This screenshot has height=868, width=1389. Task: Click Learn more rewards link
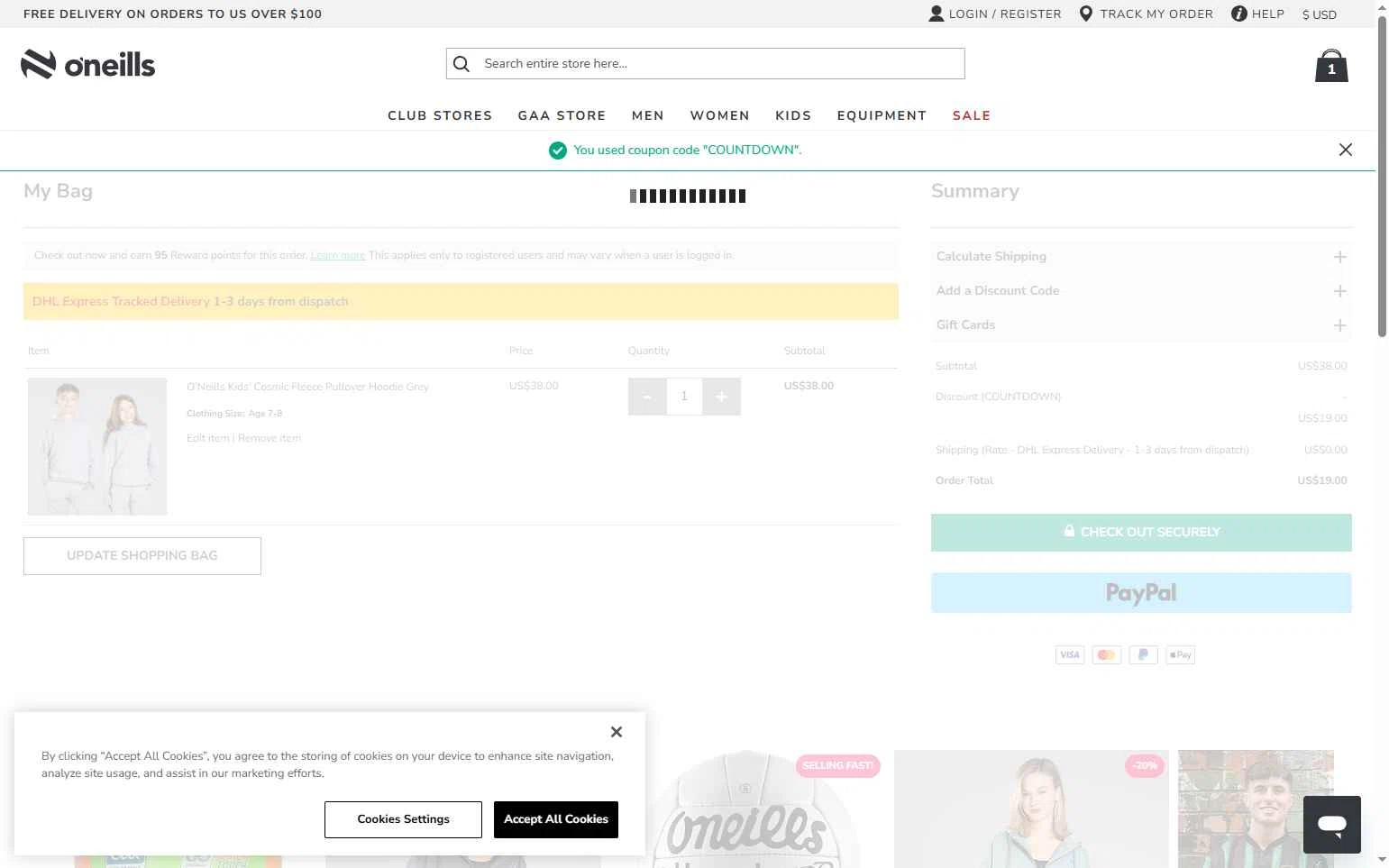(x=338, y=255)
